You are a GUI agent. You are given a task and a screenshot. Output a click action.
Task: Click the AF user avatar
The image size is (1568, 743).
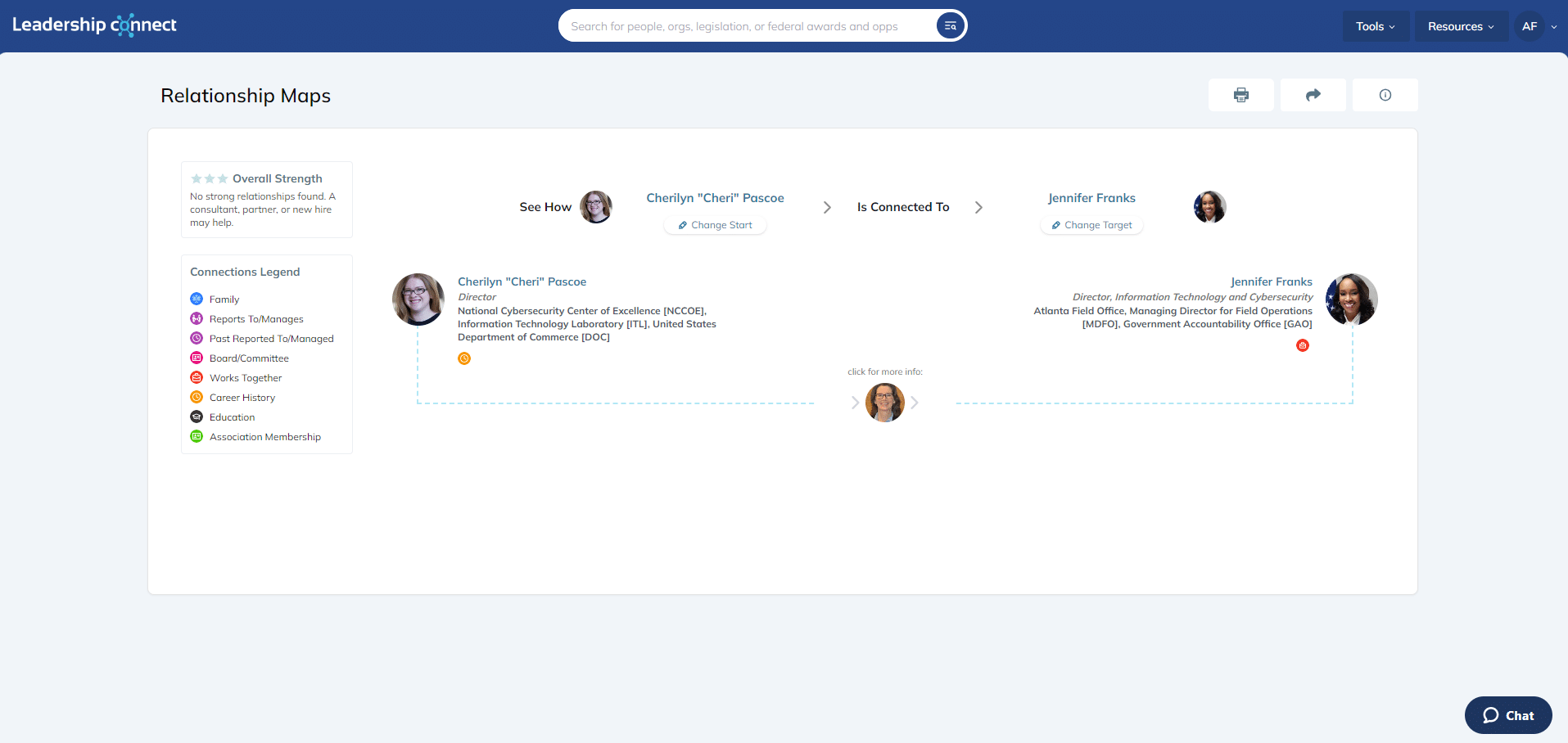pyautogui.click(x=1530, y=26)
